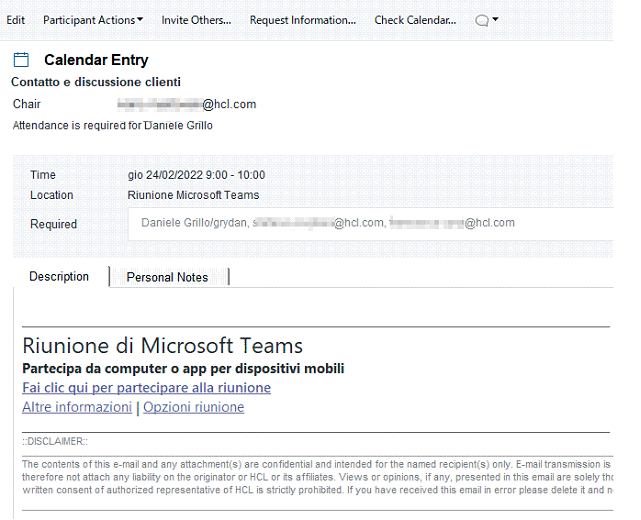641x520 pixels.
Task: Open the Altre informazioni link
Action: pos(77,407)
